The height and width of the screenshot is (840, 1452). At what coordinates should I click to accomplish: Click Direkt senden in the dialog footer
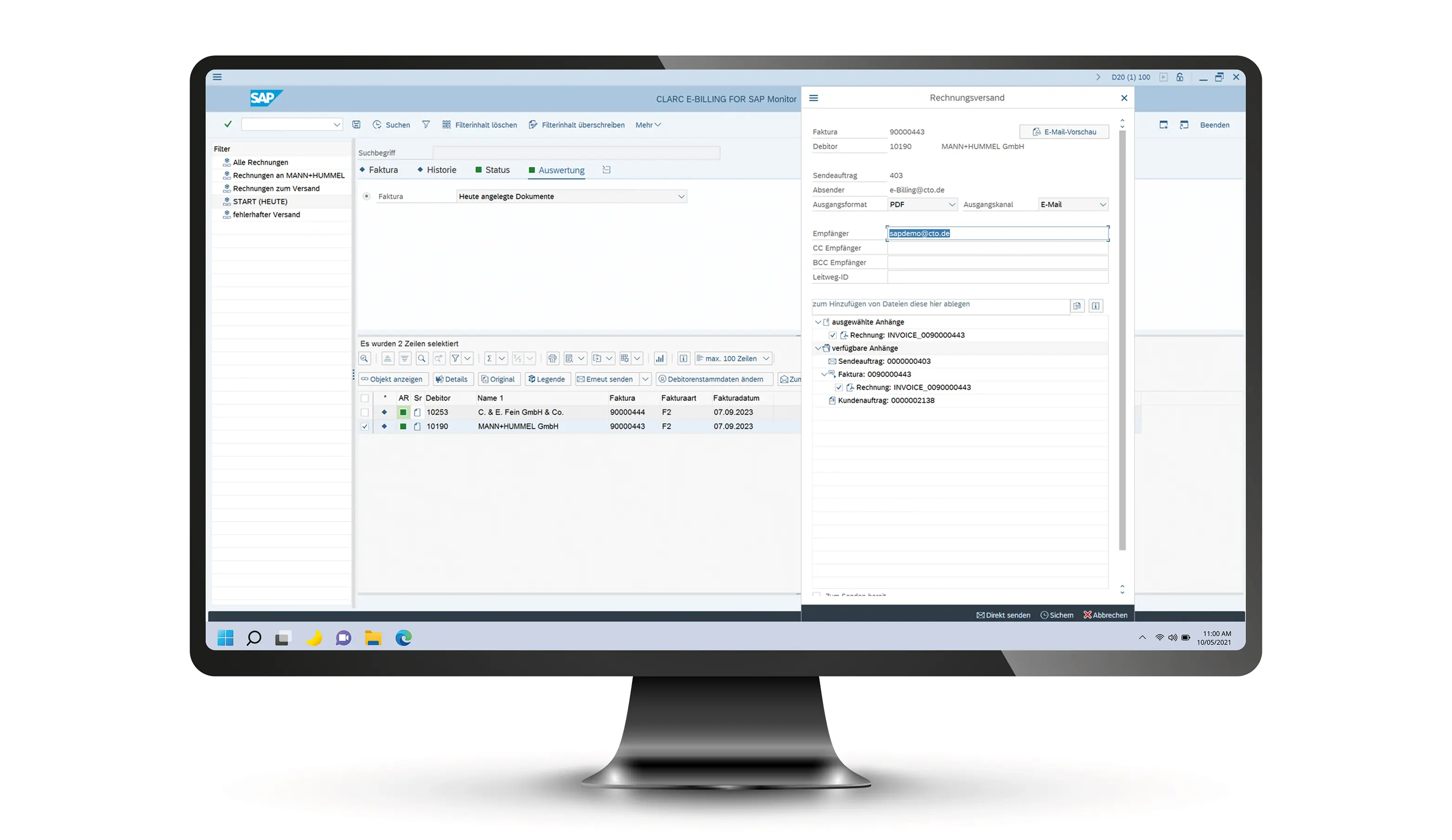[1003, 615]
